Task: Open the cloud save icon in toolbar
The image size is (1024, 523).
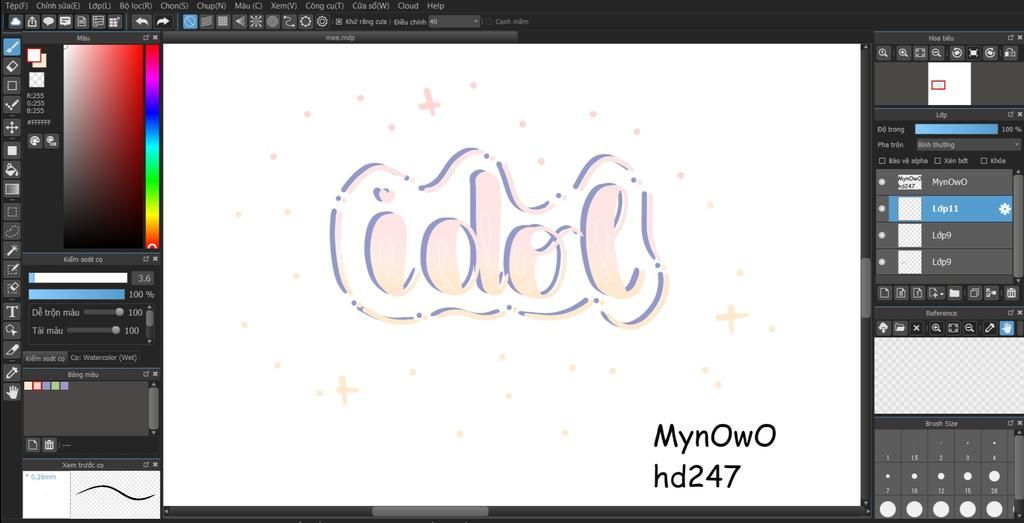Action: point(15,22)
